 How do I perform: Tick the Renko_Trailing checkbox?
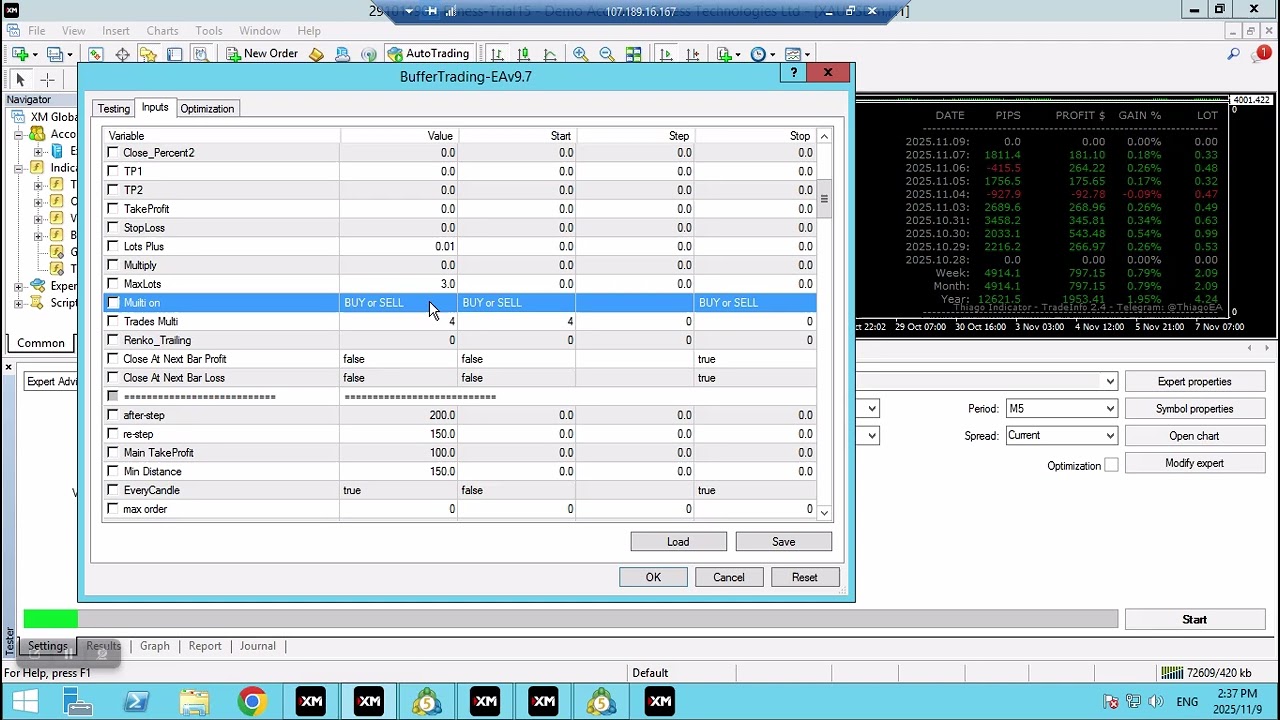(x=113, y=340)
